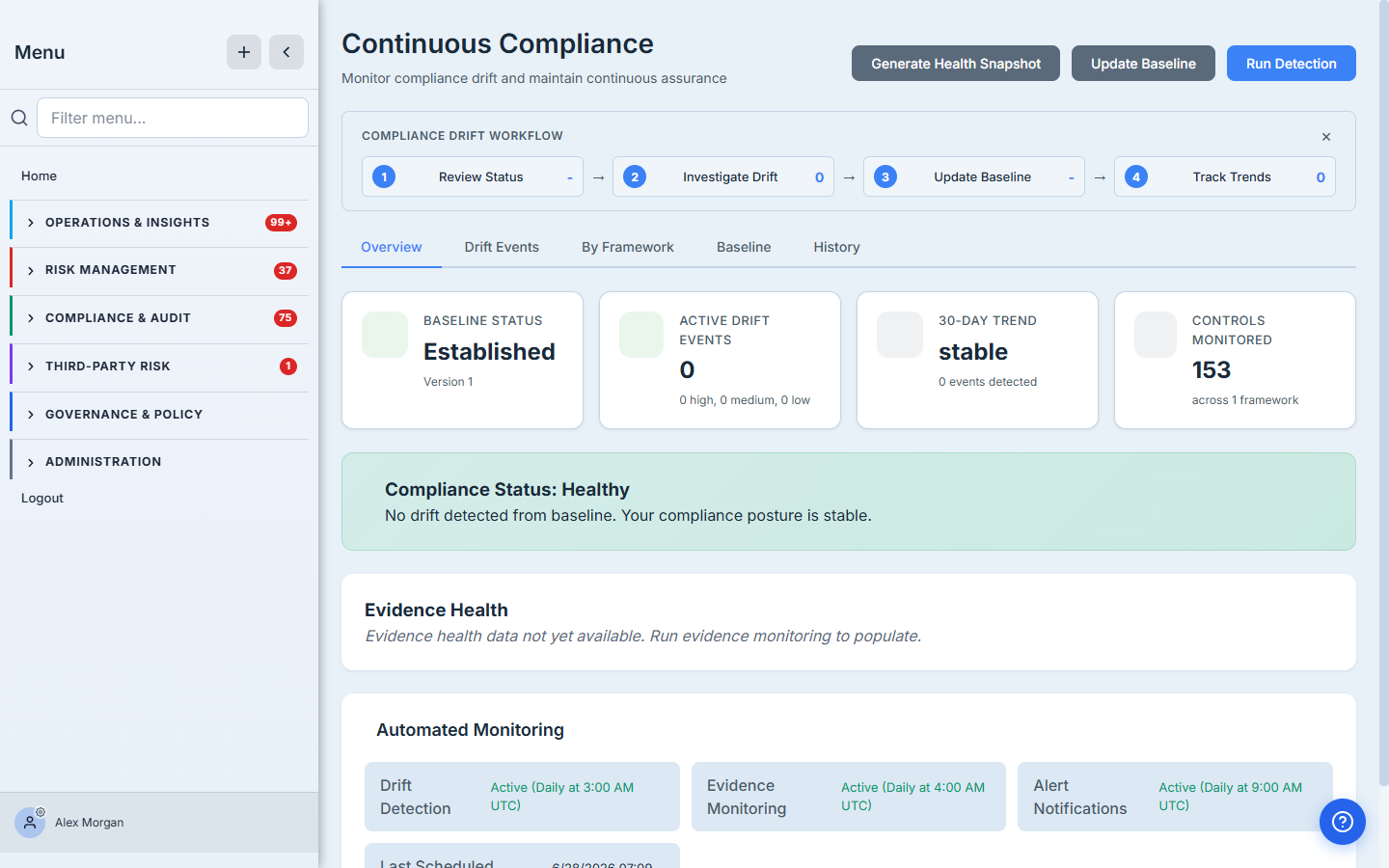Click the 99+ badge on Operations & Insights
The height and width of the screenshot is (868, 1389).
point(281,223)
